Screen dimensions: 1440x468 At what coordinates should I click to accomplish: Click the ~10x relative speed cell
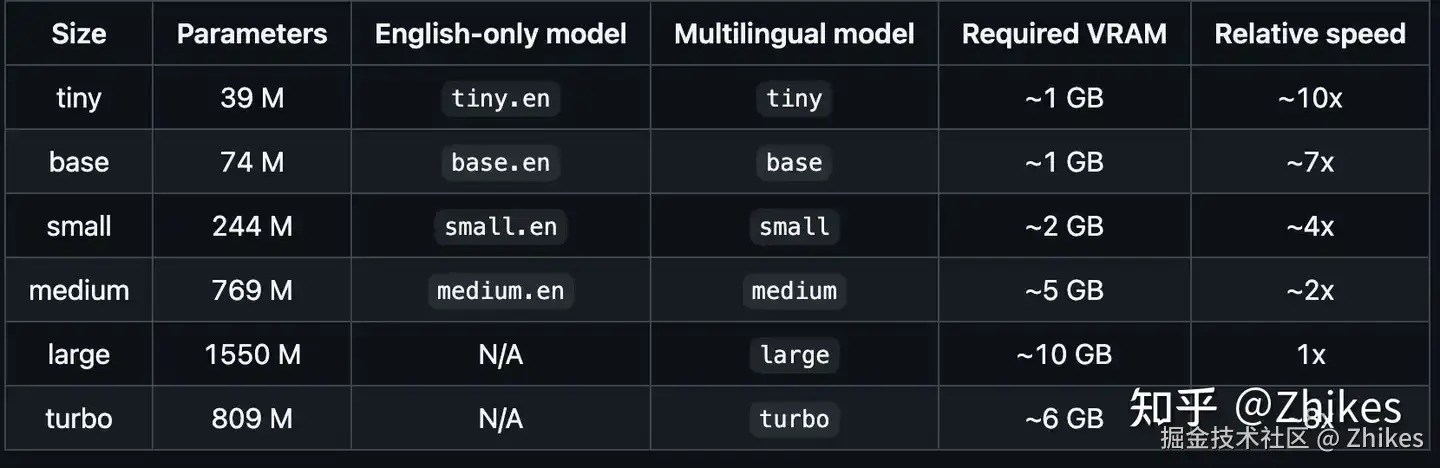click(x=1310, y=98)
